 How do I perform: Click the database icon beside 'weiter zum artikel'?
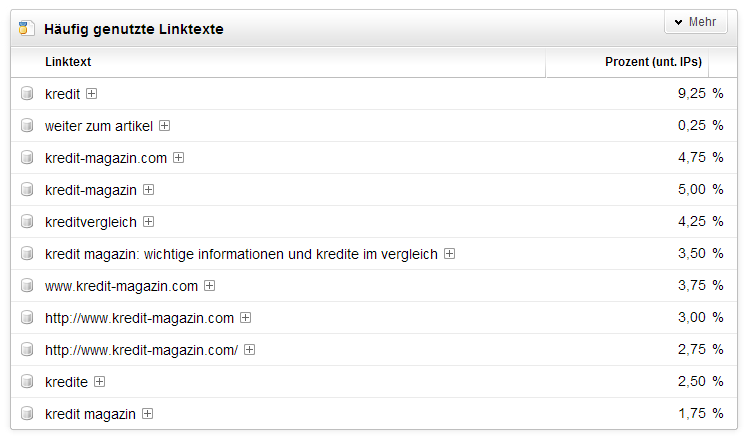pyautogui.click(x=27, y=126)
